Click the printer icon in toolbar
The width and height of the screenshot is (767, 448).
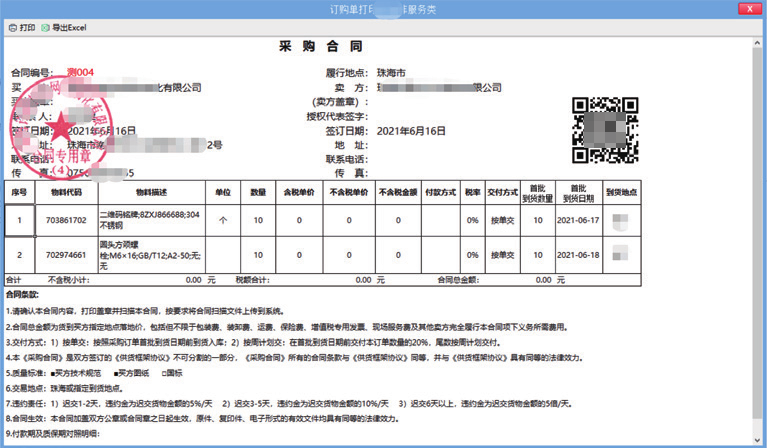coord(13,28)
